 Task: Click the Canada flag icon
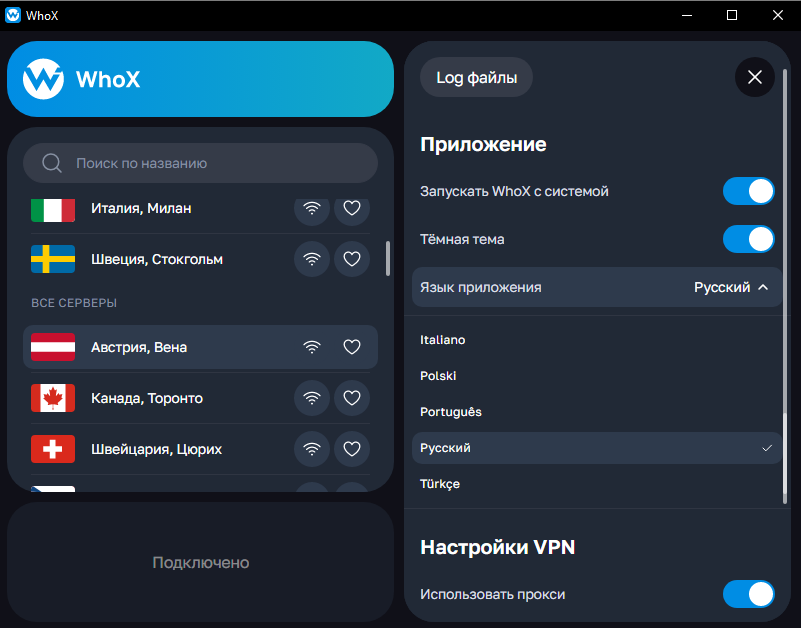point(53,398)
